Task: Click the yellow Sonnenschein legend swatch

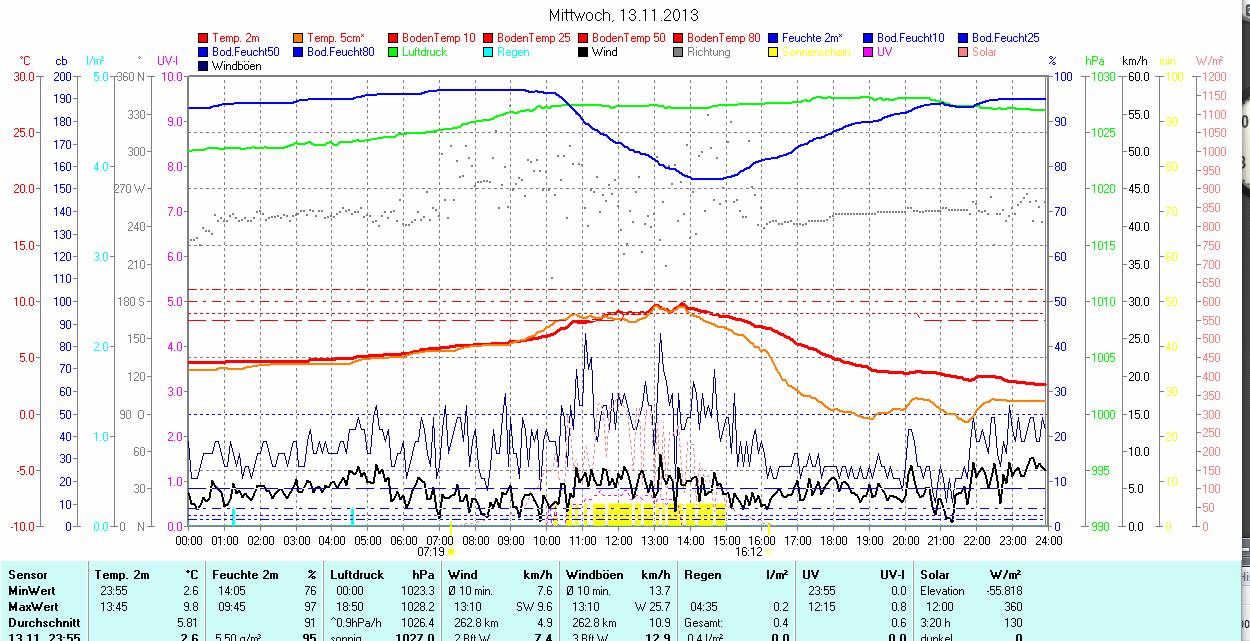Action: click(774, 52)
